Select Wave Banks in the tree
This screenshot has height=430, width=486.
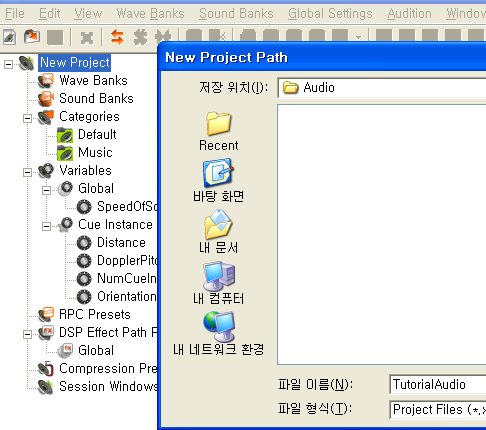(x=93, y=81)
